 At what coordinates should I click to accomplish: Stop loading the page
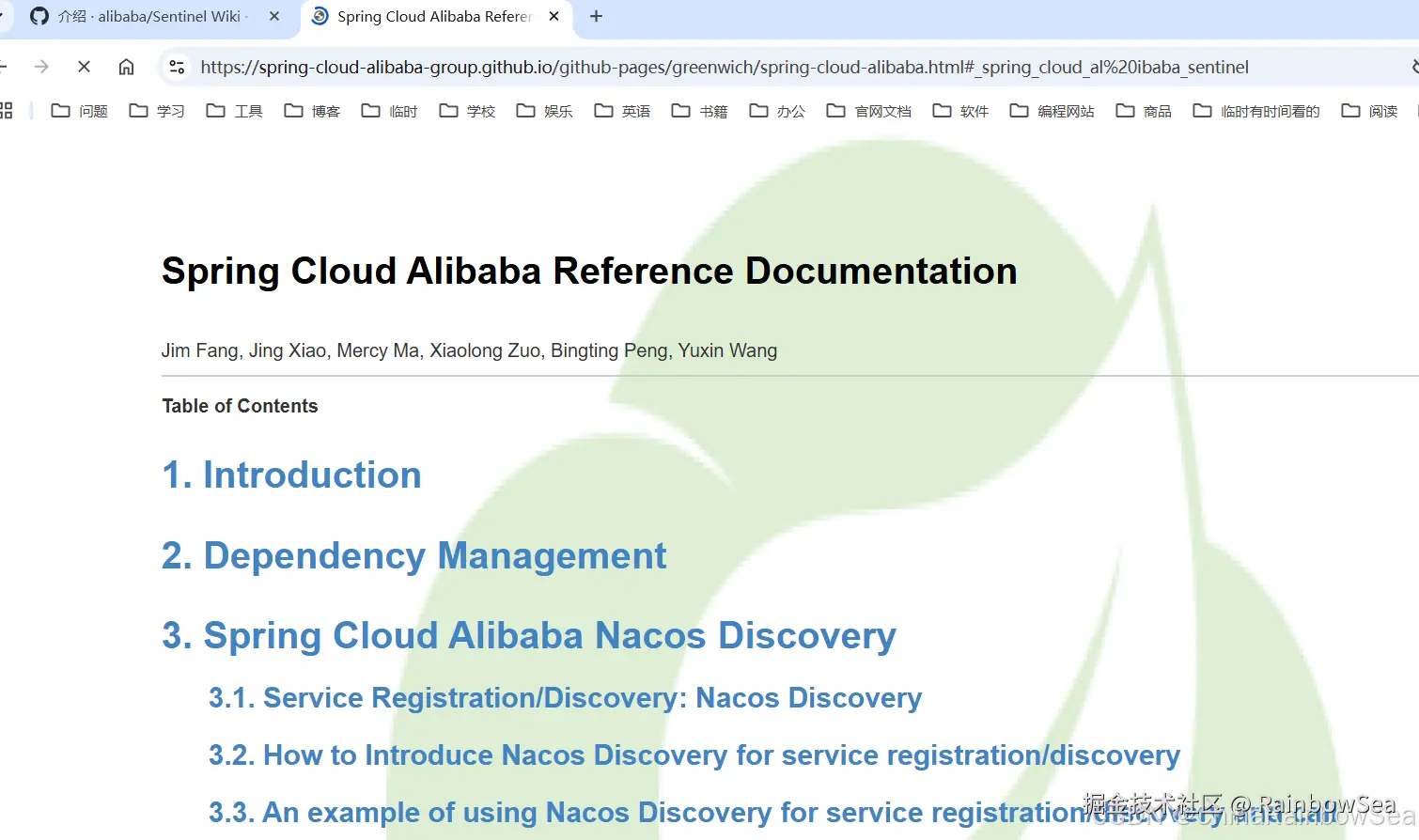click(84, 67)
